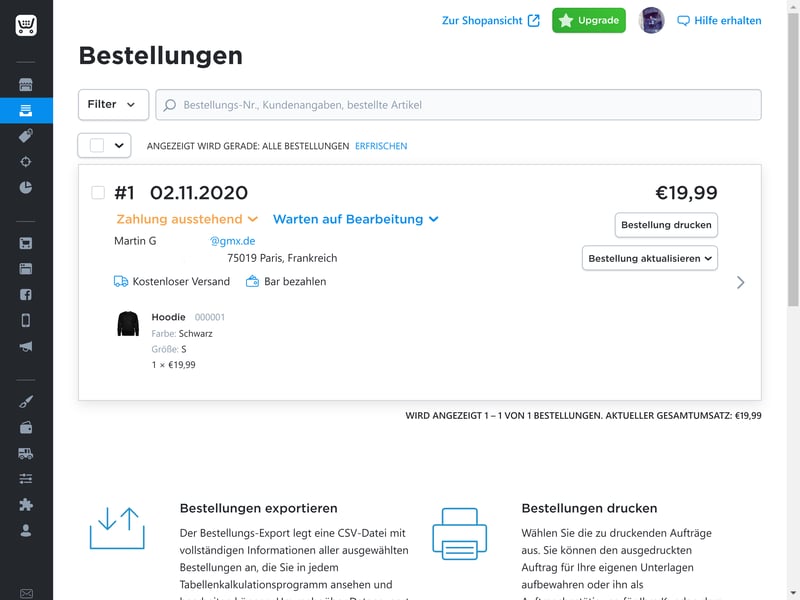
Task: Toggle the select-all orders checkbox
Action: click(97, 146)
